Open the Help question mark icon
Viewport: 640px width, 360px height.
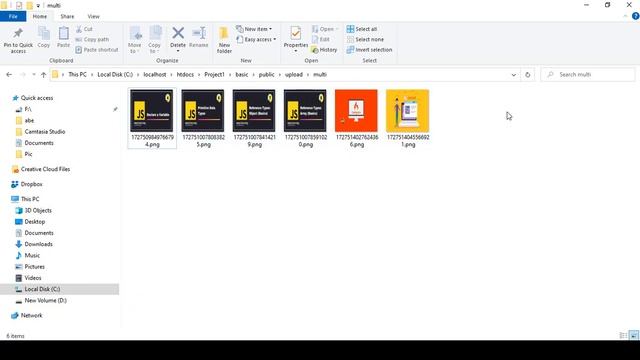tap(636, 16)
